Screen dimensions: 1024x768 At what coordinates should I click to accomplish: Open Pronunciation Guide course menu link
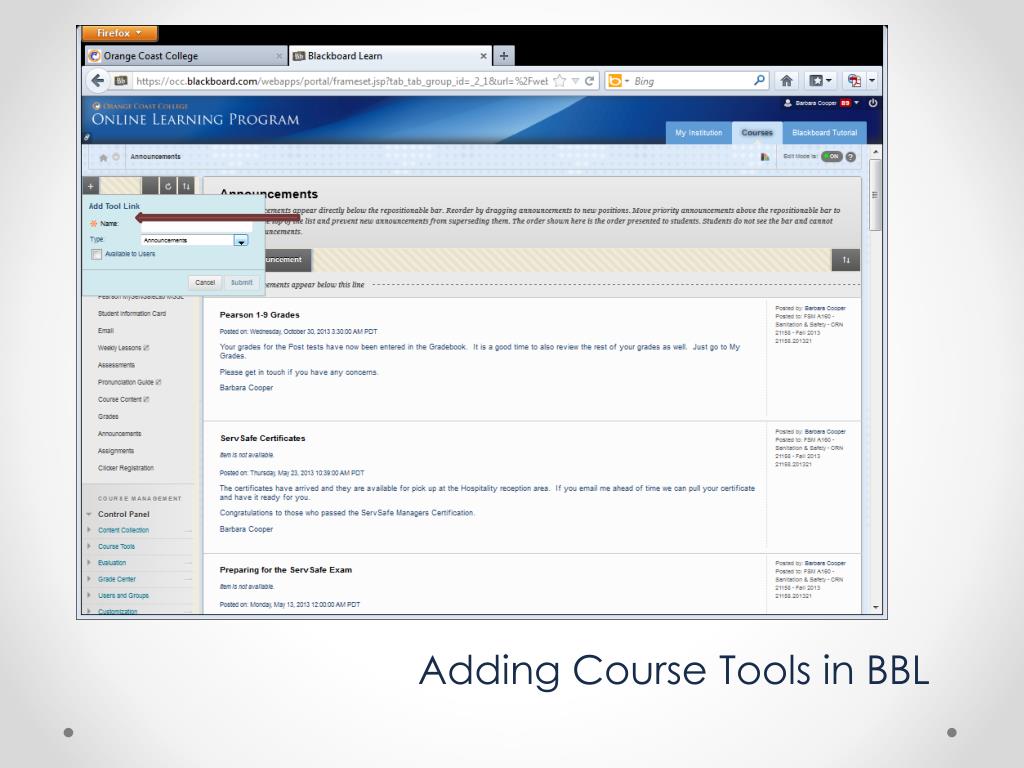pos(126,382)
